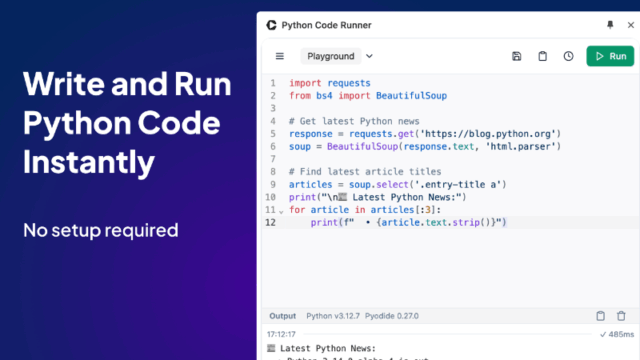Click the print 'Latest Python News:' code line
This screenshot has width=640, height=360.
coord(378,197)
